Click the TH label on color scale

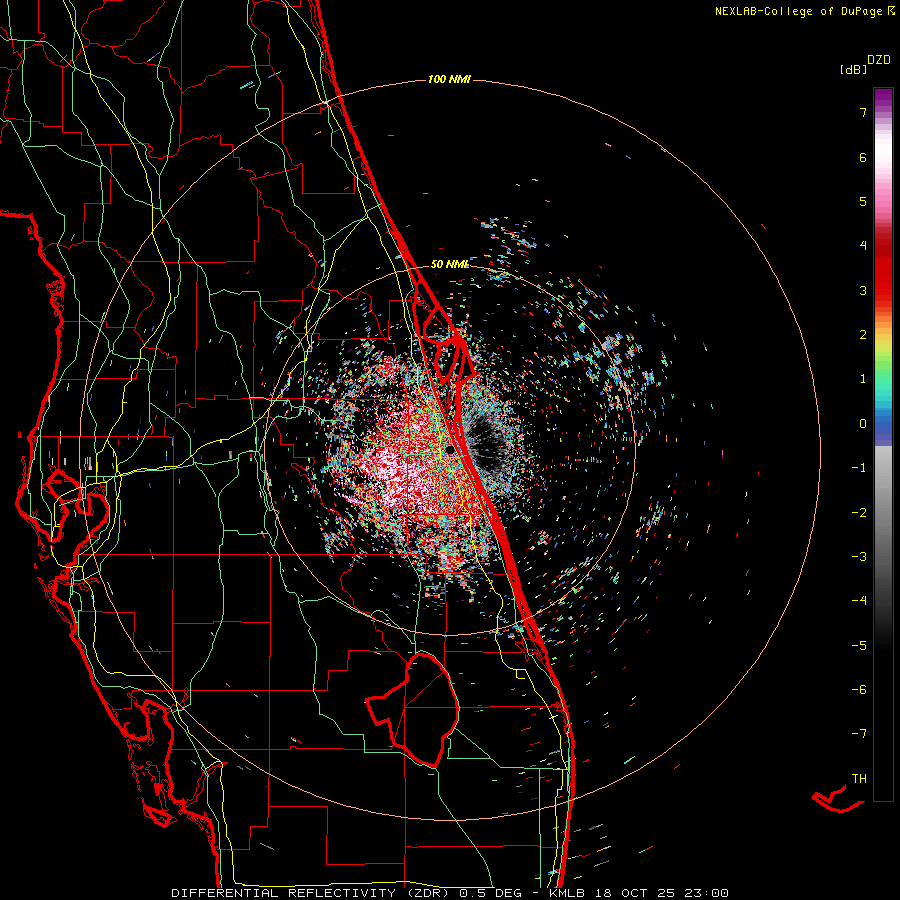(x=859, y=779)
